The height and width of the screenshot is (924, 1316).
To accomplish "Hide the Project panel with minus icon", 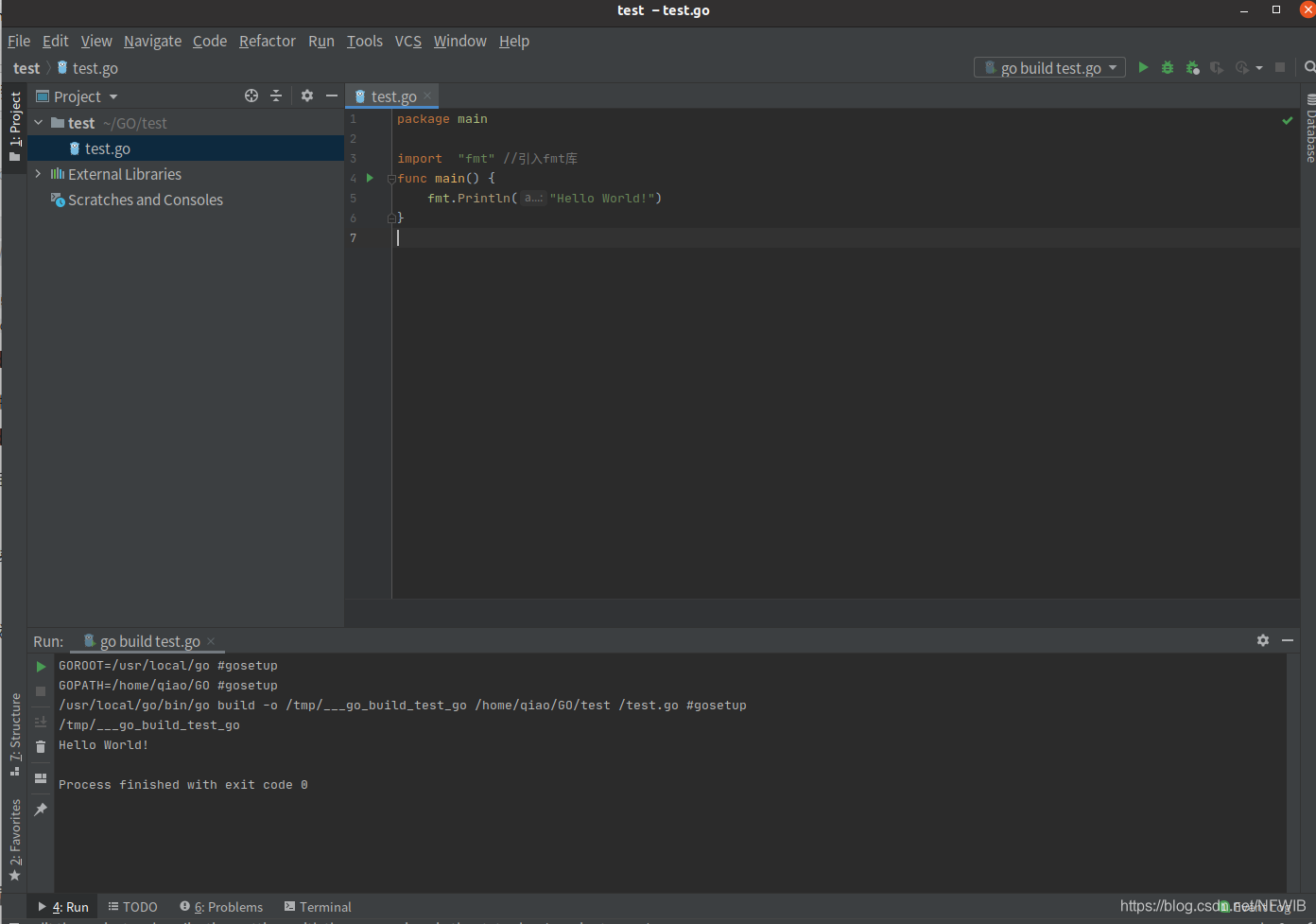I will pyautogui.click(x=332, y=96).
